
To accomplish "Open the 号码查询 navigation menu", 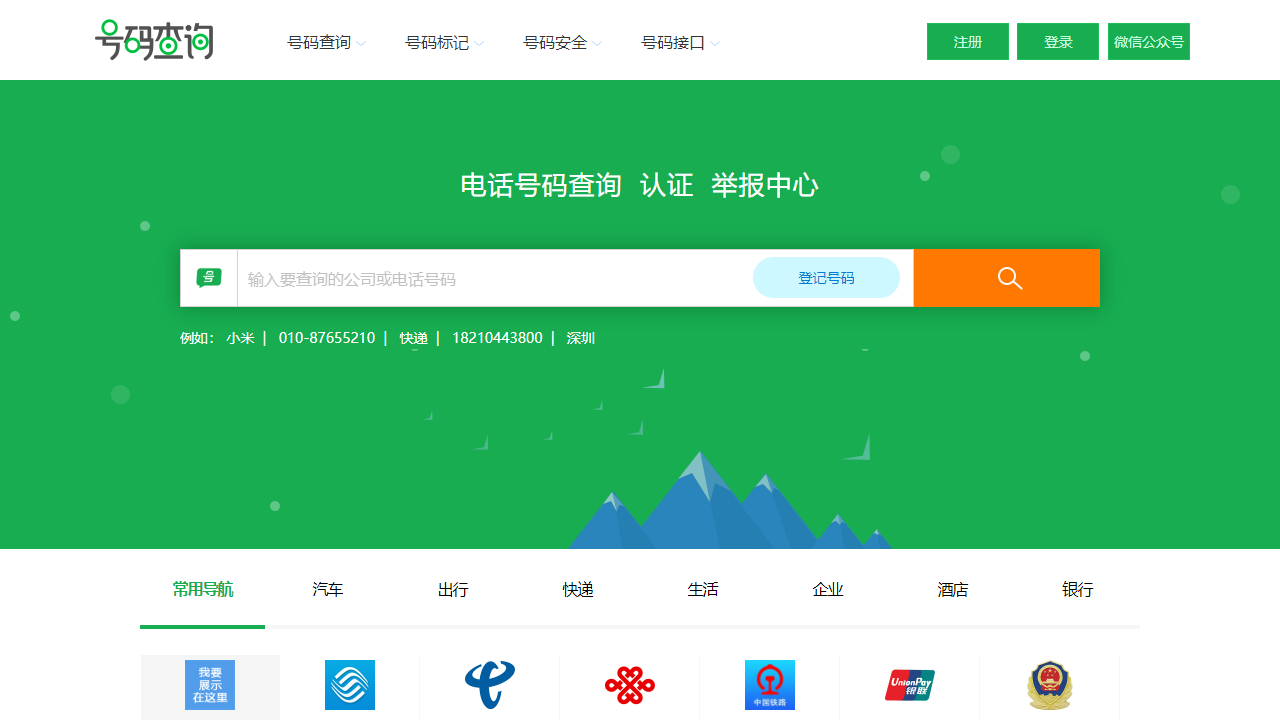I will tap(319, 43).
